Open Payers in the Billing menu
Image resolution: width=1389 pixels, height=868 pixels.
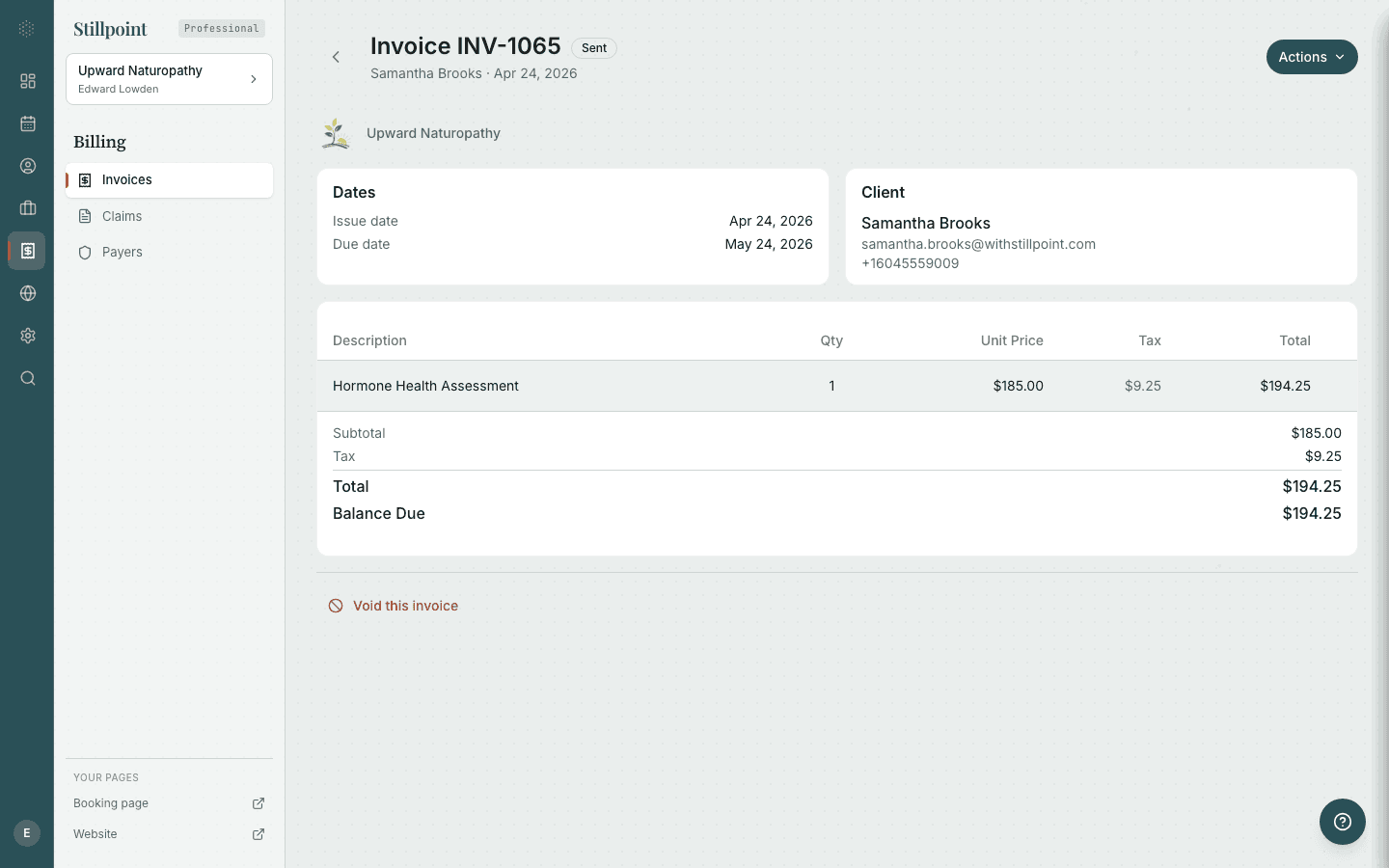click(x=169, y=252)
